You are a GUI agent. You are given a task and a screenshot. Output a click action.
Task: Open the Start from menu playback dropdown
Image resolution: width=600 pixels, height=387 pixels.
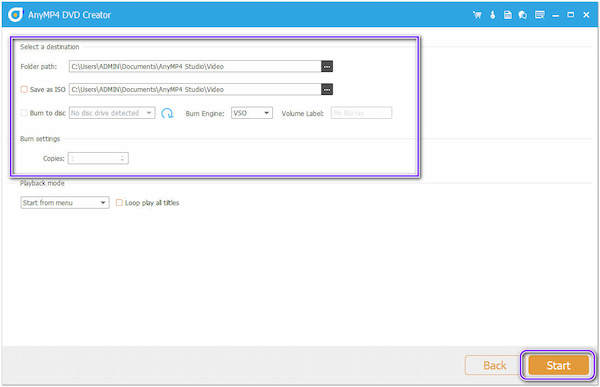65,202
